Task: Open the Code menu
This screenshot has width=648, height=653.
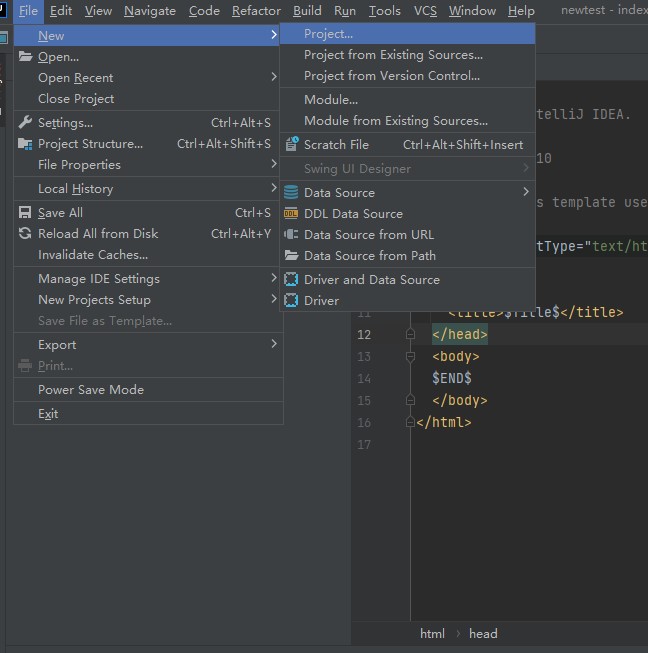Action: [204, 11]
